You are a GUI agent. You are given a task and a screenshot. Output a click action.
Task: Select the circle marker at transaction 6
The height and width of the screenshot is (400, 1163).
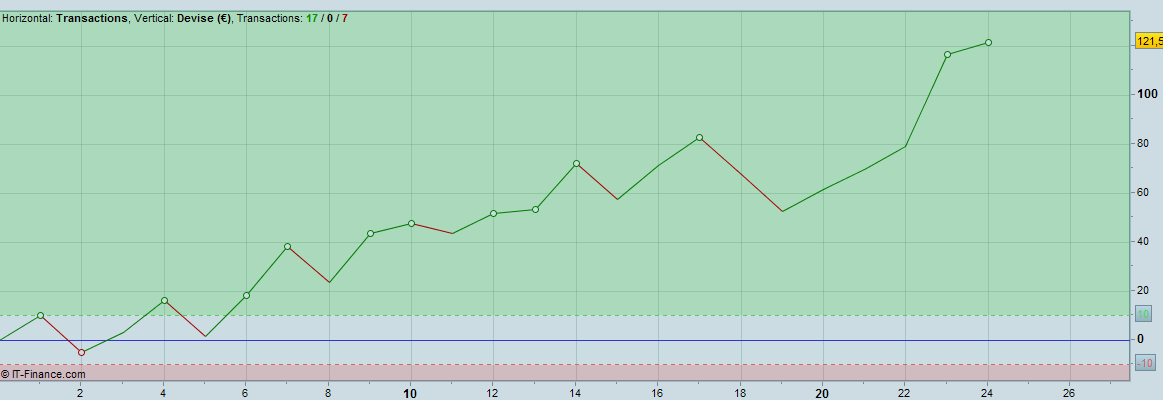[x=246, y=295]
